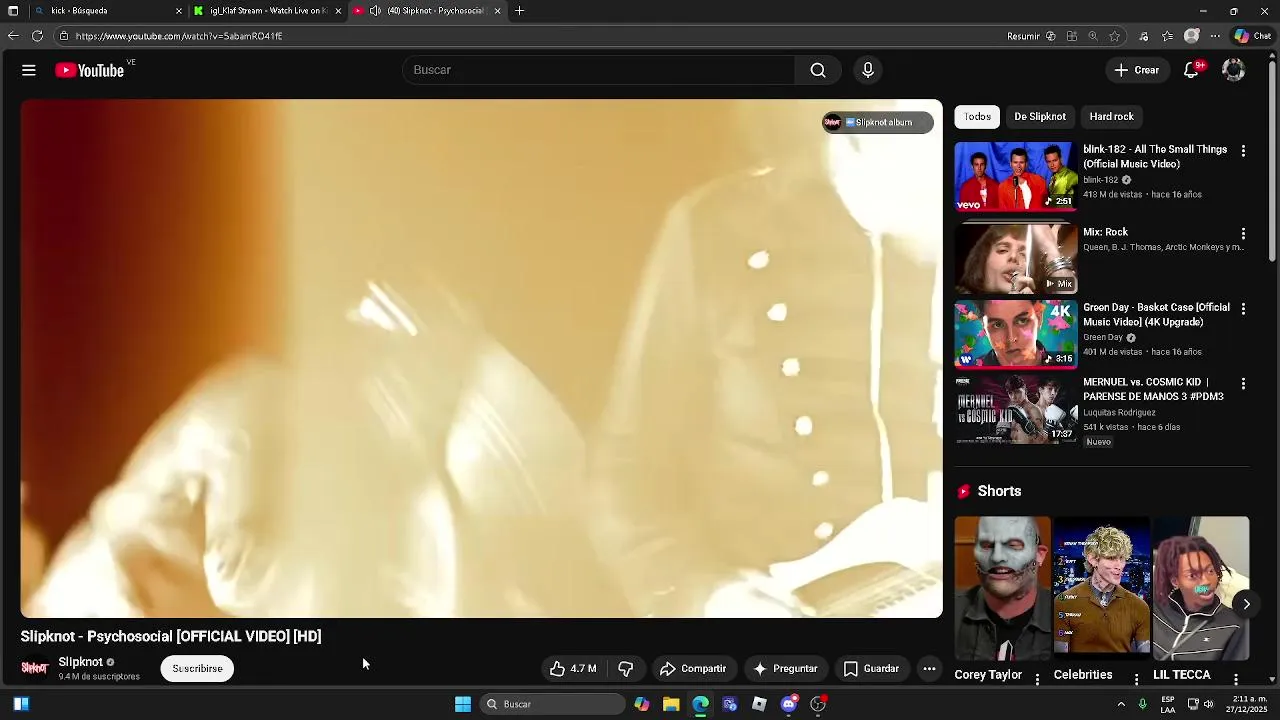The height and width of the screenshot is (720, 1280).
Task: Open blink-182 All The Small Things thumbnail
Action: [x=1015, y=176]
